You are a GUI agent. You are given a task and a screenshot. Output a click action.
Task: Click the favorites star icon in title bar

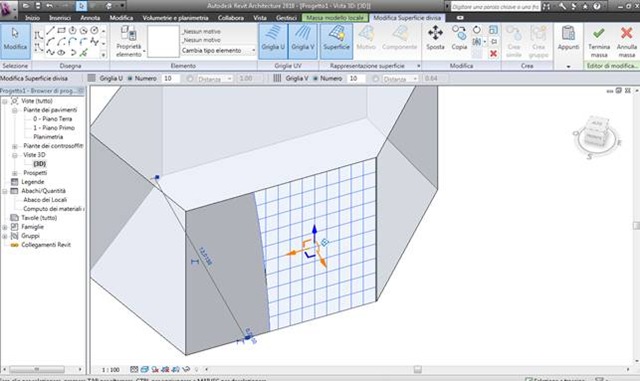click(585, 6)
